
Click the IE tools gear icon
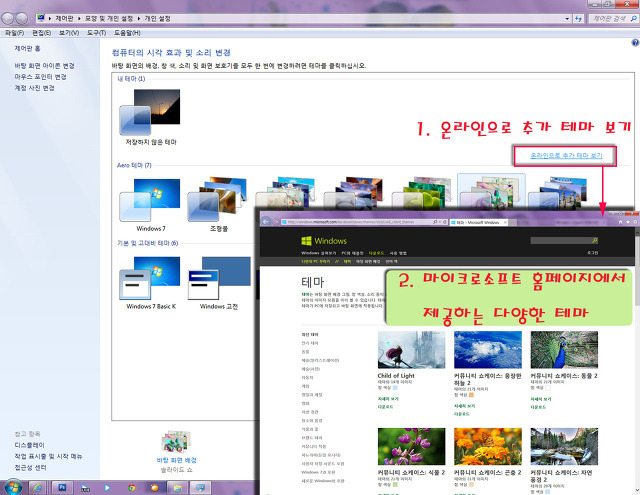pos(635,222)
